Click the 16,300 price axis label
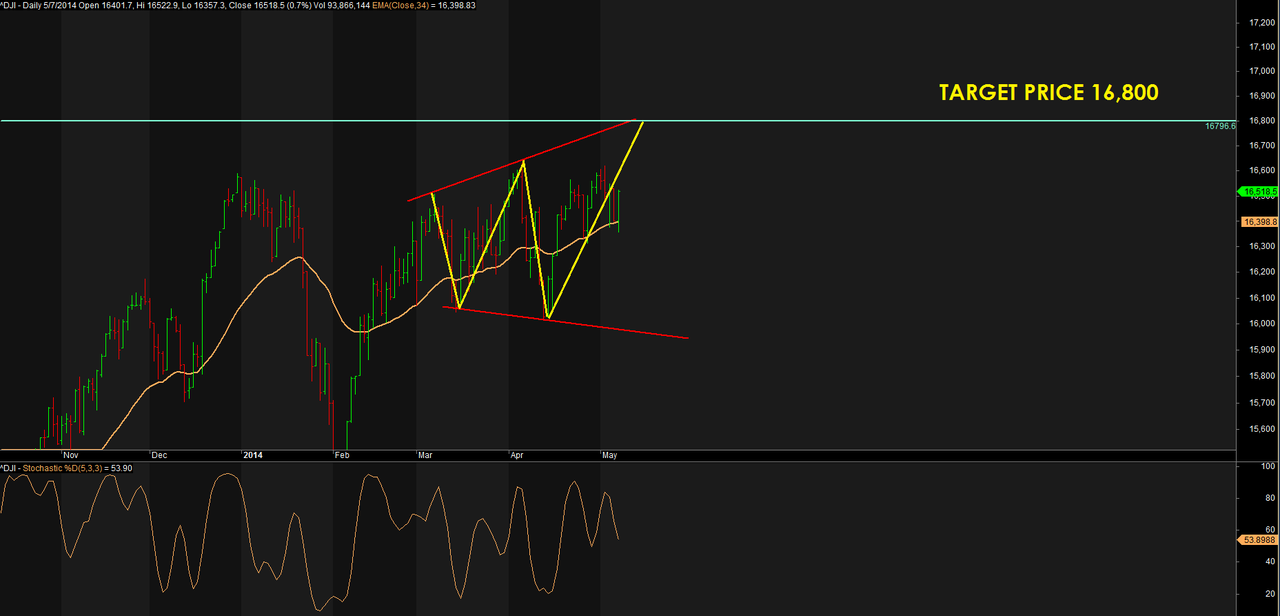Screen dimensions: 1280x616 pyautogui.click(x=1262, y=247)
